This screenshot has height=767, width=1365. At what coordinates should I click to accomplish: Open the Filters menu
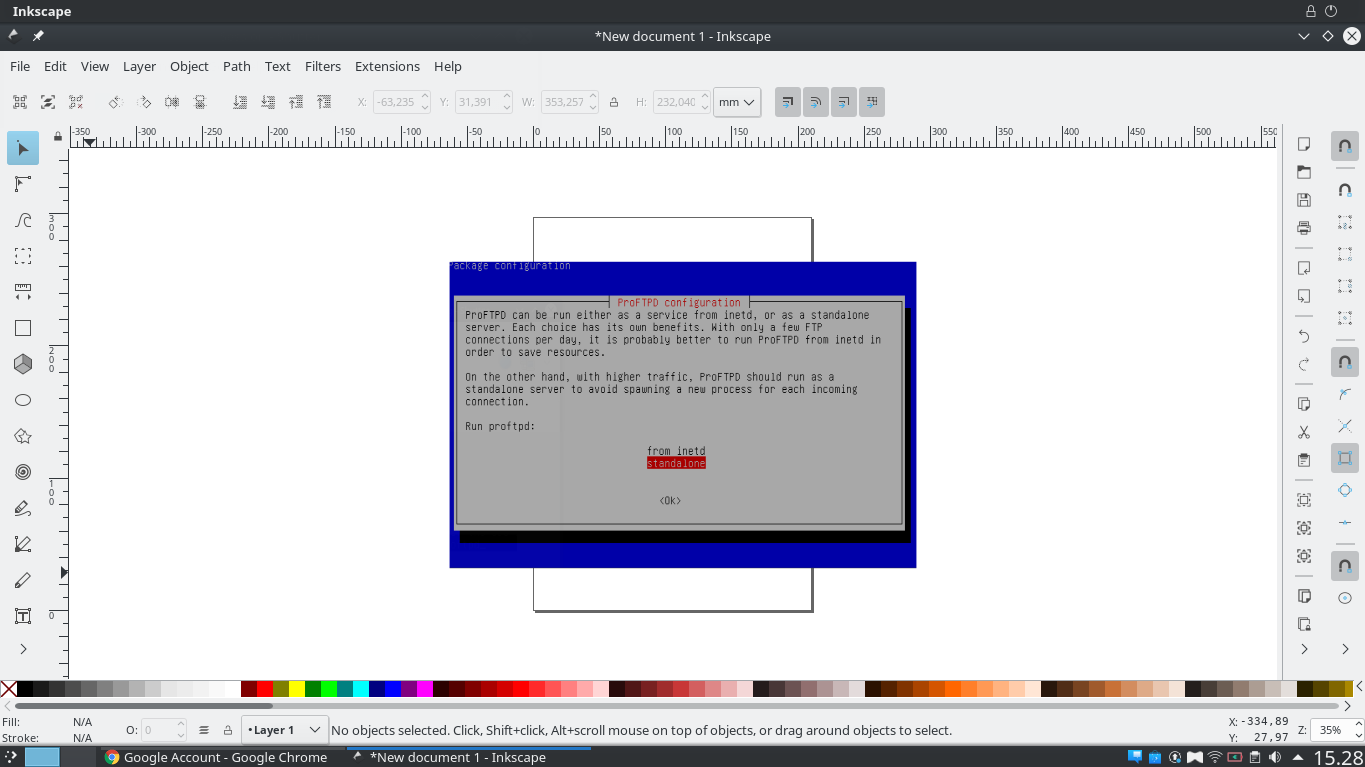click(323, 66)
